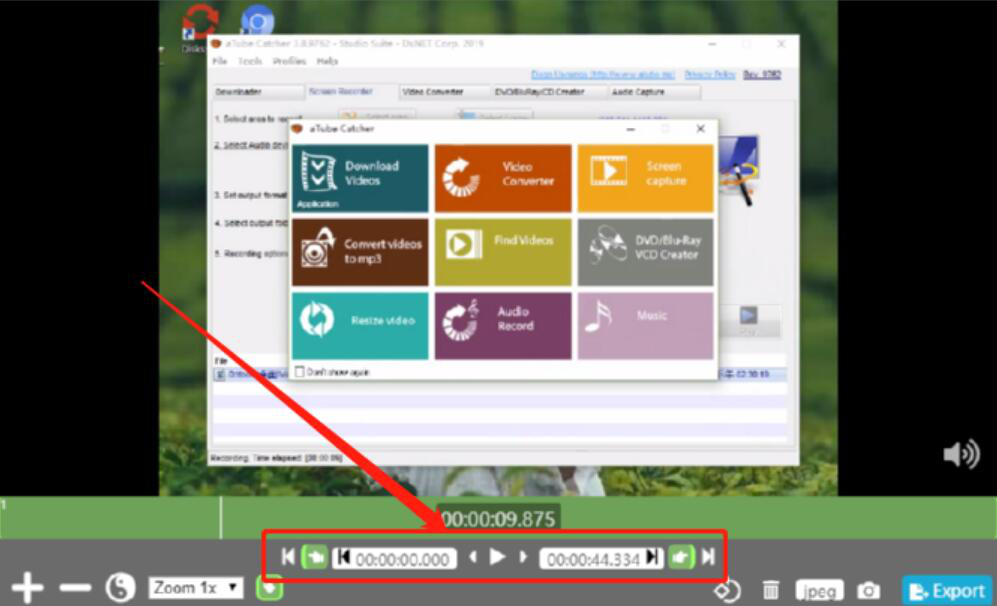Switch to the Video Converter tab

coord(444,92)
